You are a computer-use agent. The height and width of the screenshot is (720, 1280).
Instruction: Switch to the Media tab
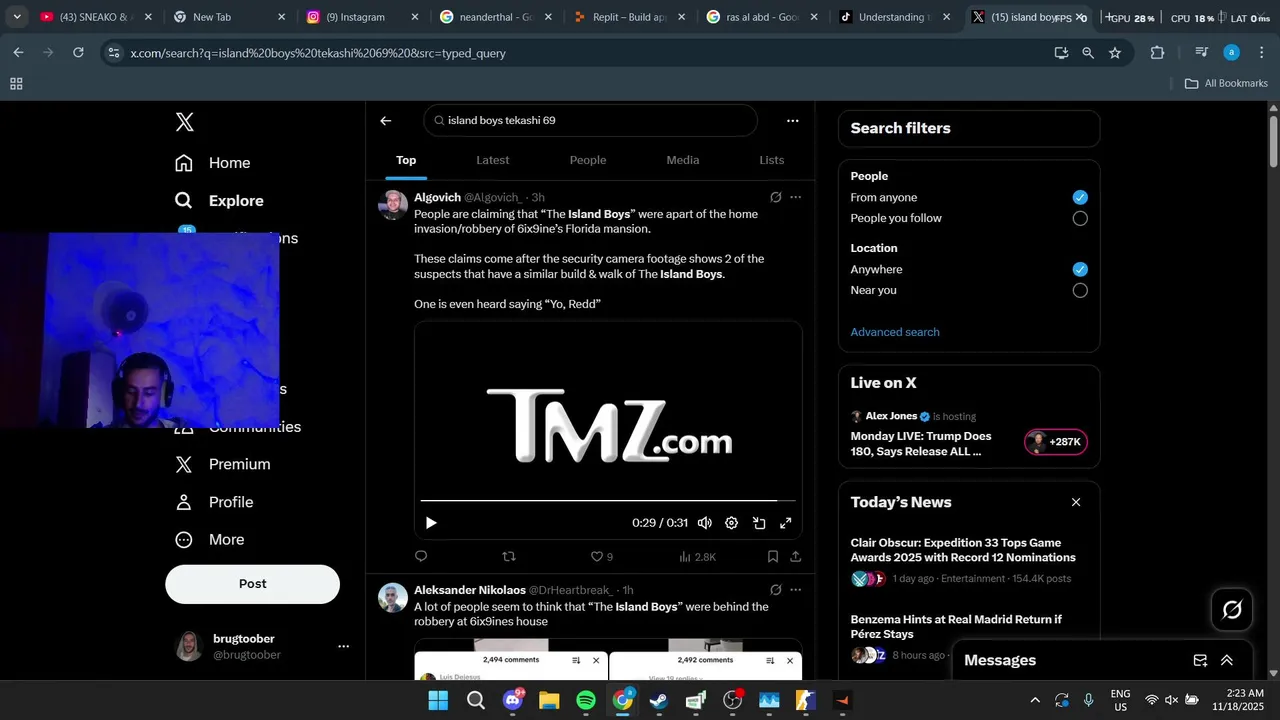tap(683, 160)
